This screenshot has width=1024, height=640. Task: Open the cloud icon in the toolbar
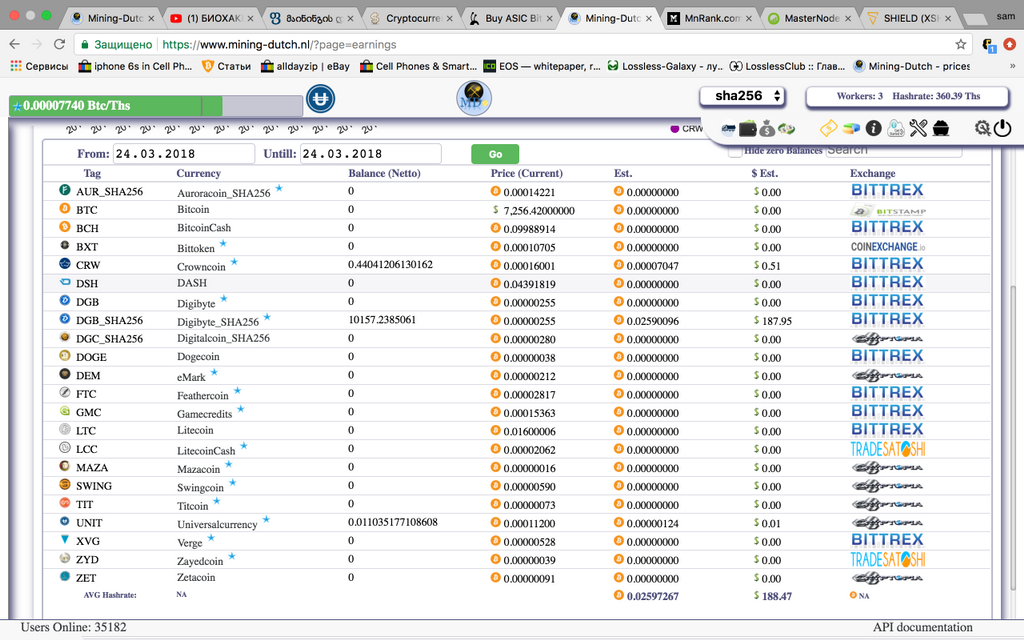(x=896, y=128)
